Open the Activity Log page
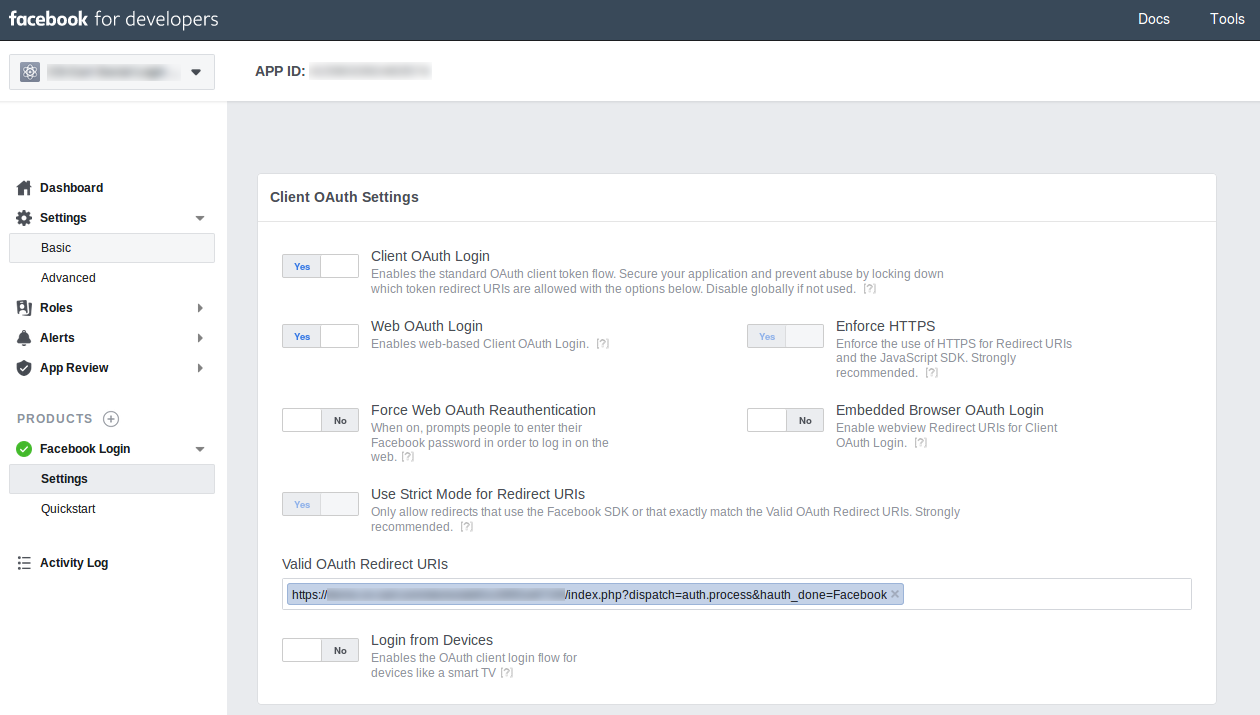This screenshot has height=715, width=1260. pos(74,563)
